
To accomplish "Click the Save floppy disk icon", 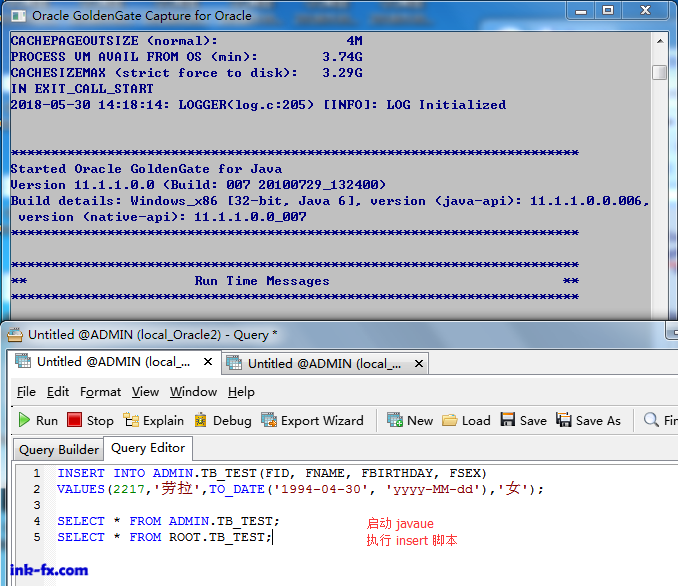I will (508, 419).
